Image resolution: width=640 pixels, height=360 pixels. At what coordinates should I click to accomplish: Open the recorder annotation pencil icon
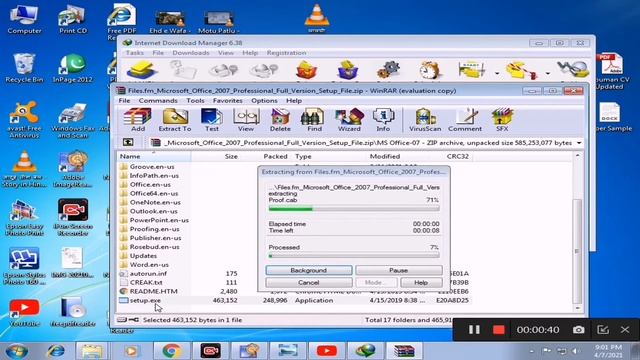click(603, 329)
